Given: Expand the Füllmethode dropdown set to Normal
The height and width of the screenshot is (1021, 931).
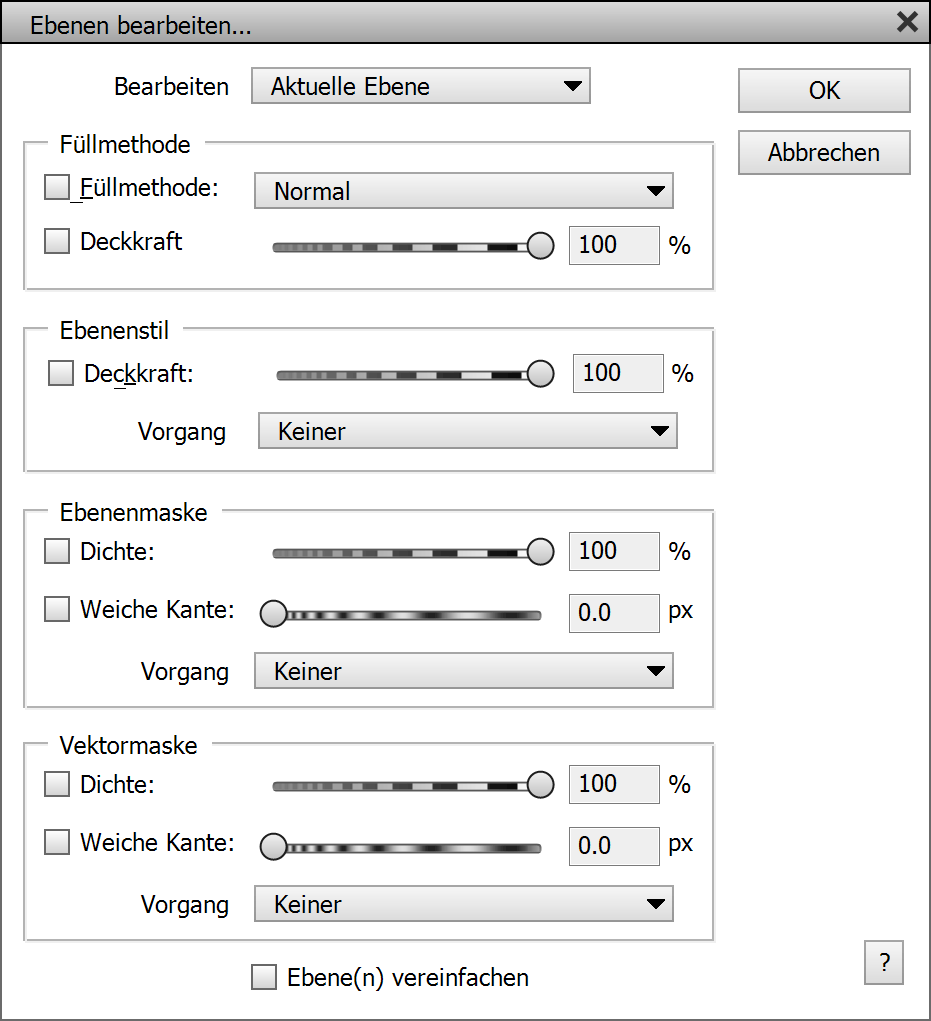Looking at the screenshot, I should (x=464, y=190).
